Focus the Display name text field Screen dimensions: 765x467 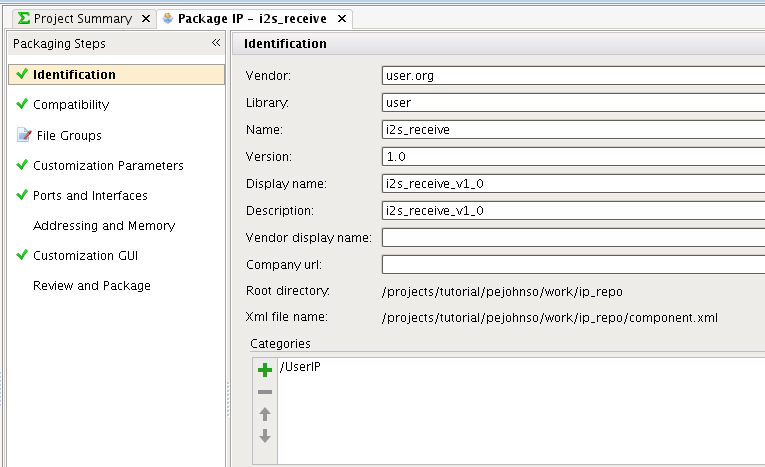572,184
